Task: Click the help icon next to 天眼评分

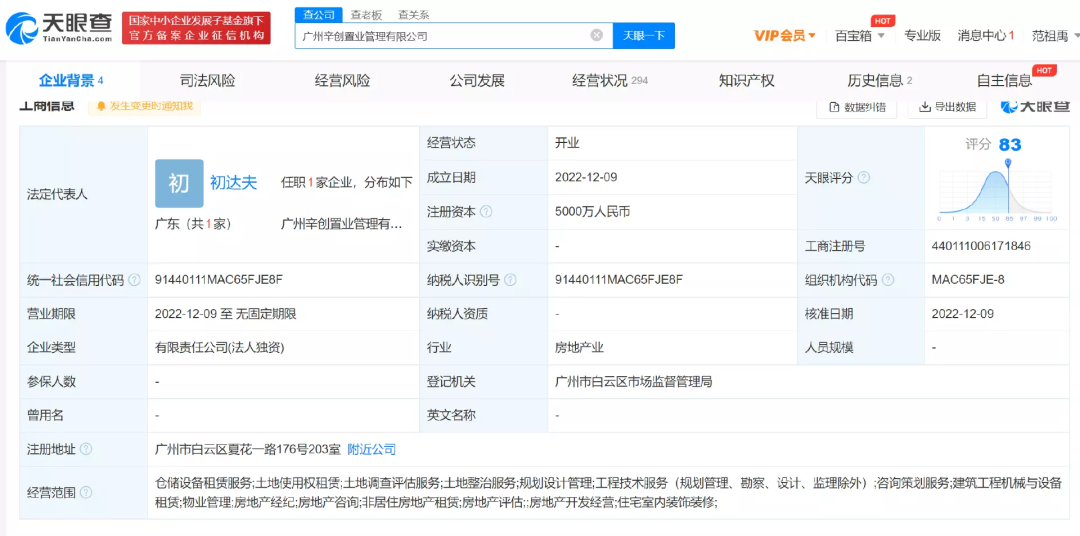Action: click(864, 178)
